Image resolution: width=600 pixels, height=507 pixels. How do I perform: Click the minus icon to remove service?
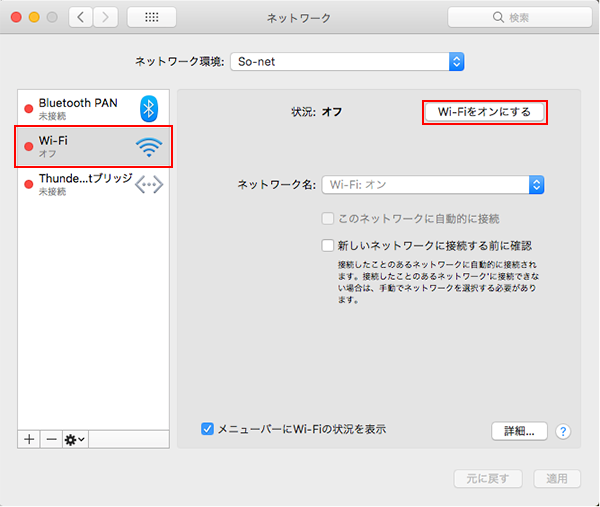coord(51,439)
